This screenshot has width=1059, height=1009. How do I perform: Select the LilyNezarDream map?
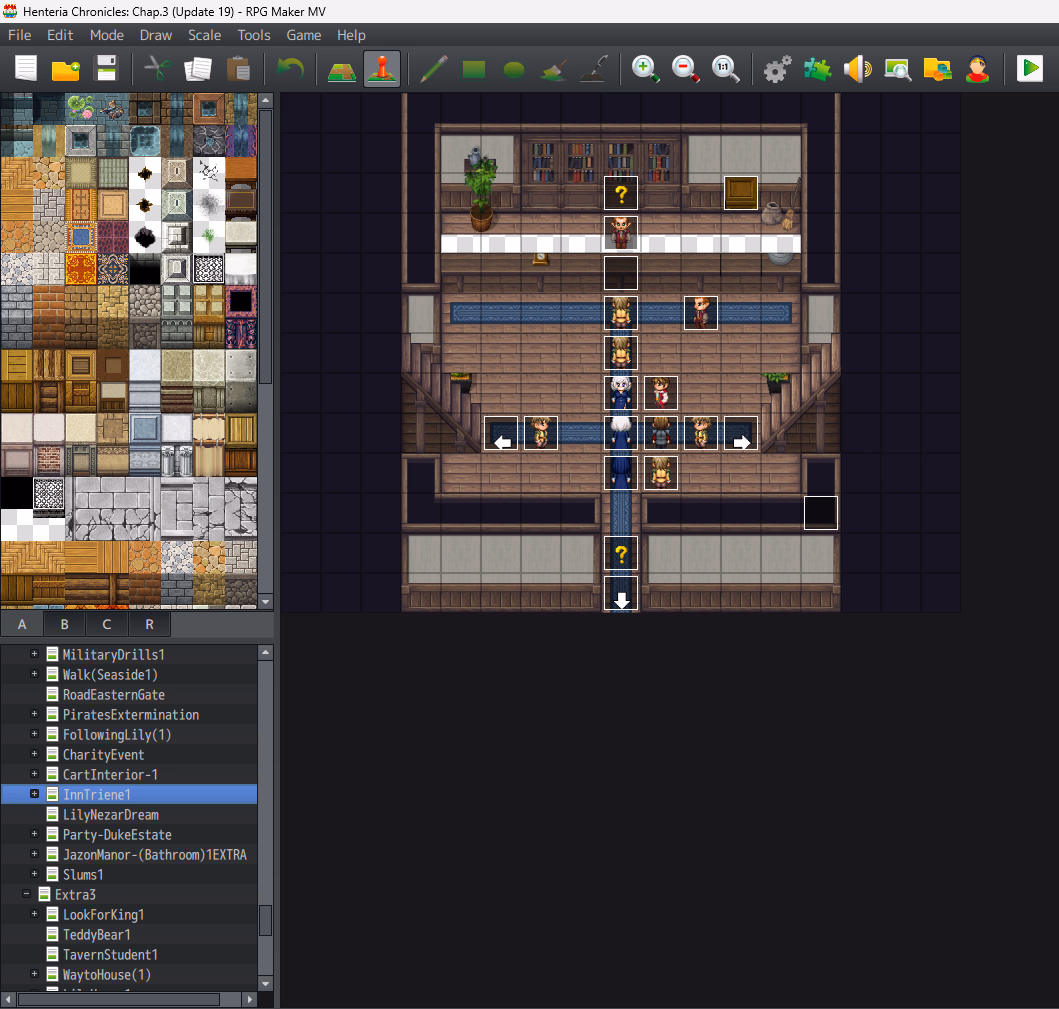pyautogui.click(x=110, y=814)
